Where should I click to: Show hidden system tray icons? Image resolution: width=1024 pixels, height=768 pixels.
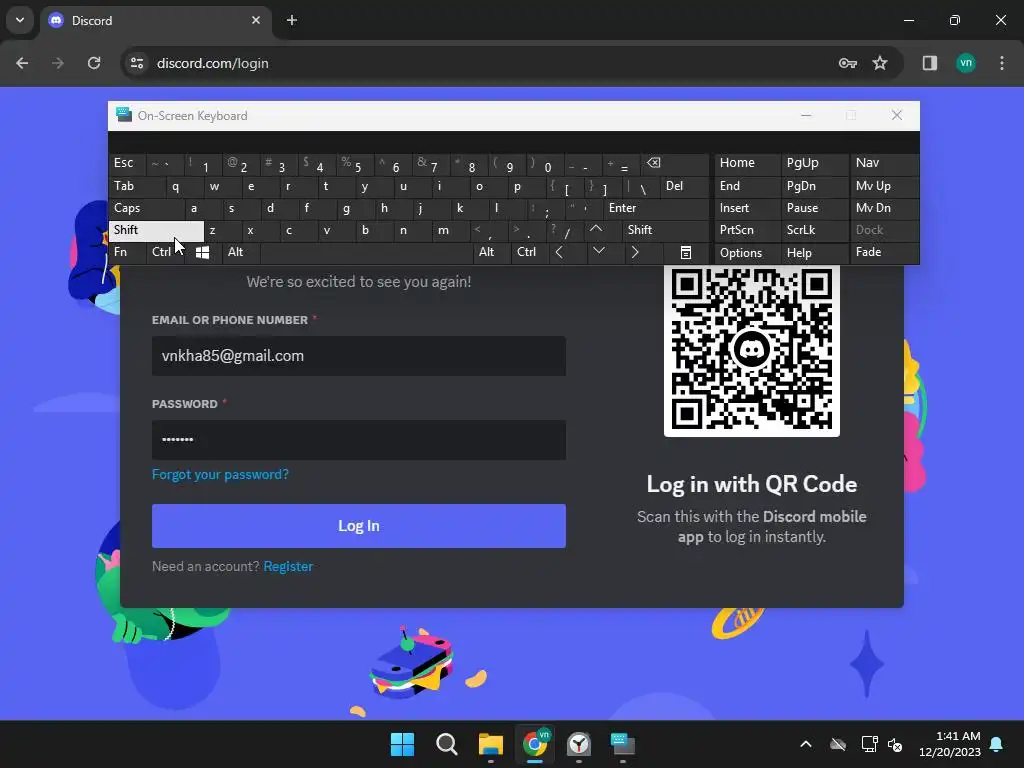tap(806, 744)
